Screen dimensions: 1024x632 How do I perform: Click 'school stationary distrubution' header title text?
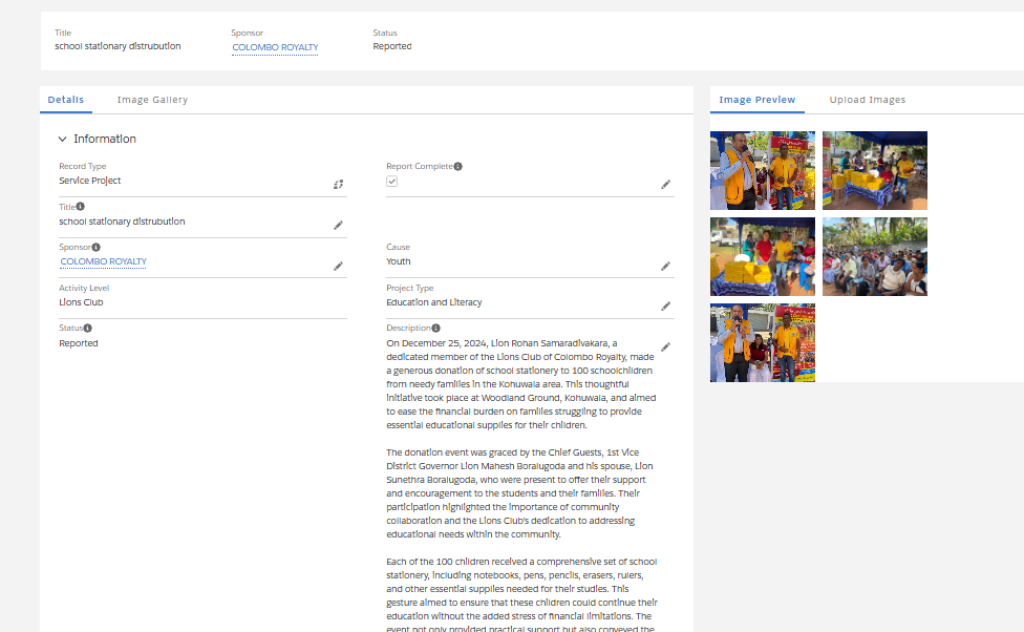(x=118, y=46)
